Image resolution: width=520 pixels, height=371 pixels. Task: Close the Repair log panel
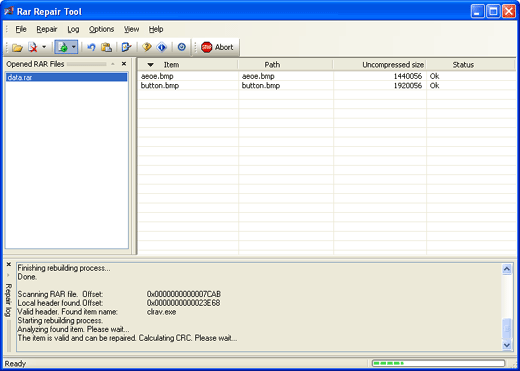[x=9, y=264]
